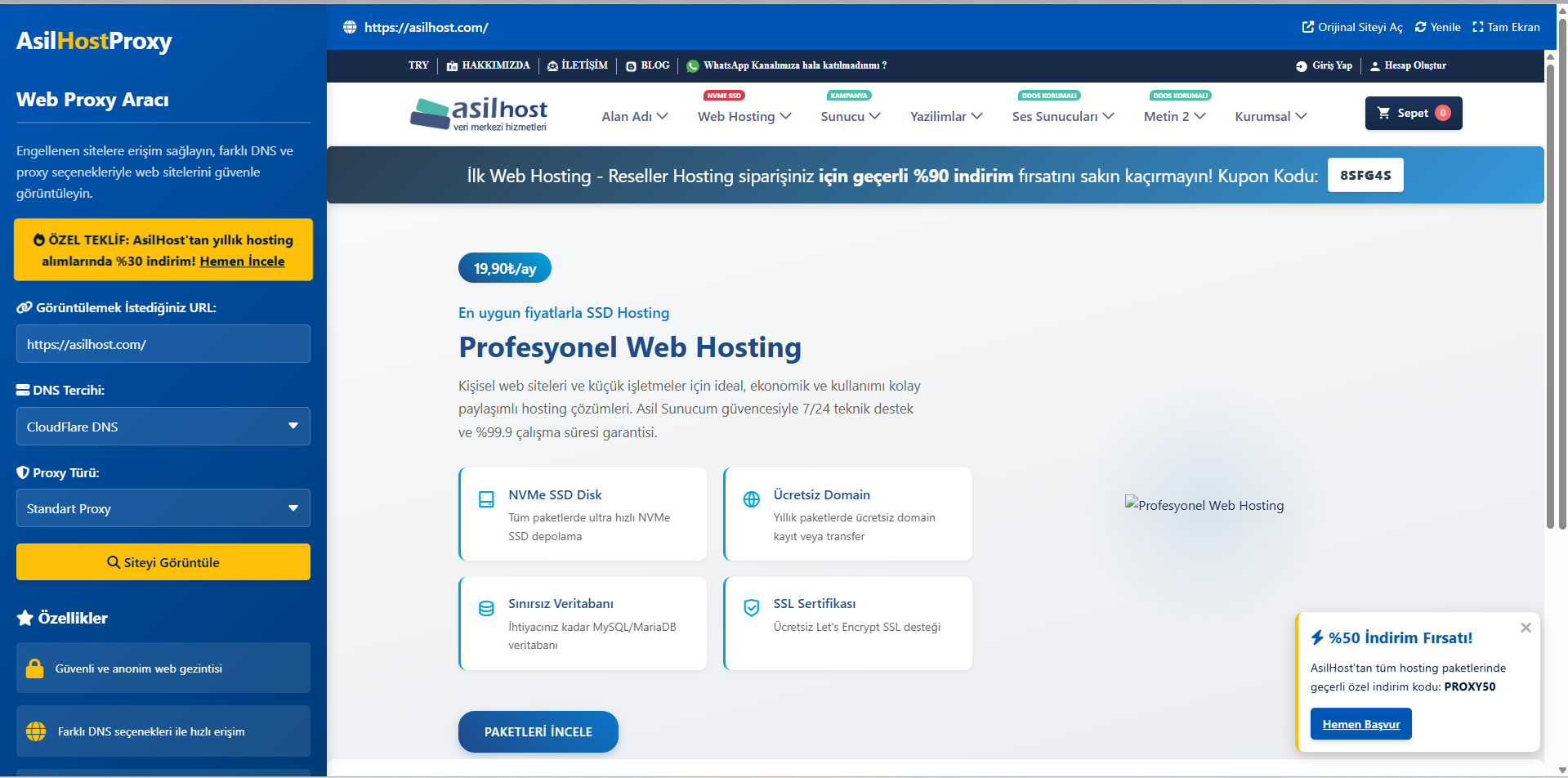1568x778 pixels.
Task: Click the globe icon beside the proxied URL
Action: coord(350,27)
